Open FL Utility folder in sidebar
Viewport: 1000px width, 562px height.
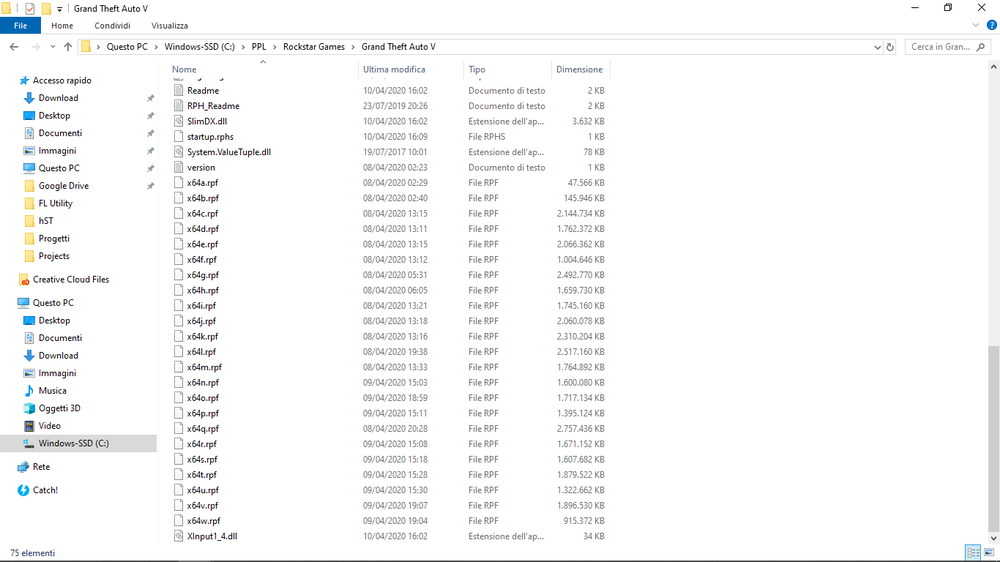coord(55,203)
